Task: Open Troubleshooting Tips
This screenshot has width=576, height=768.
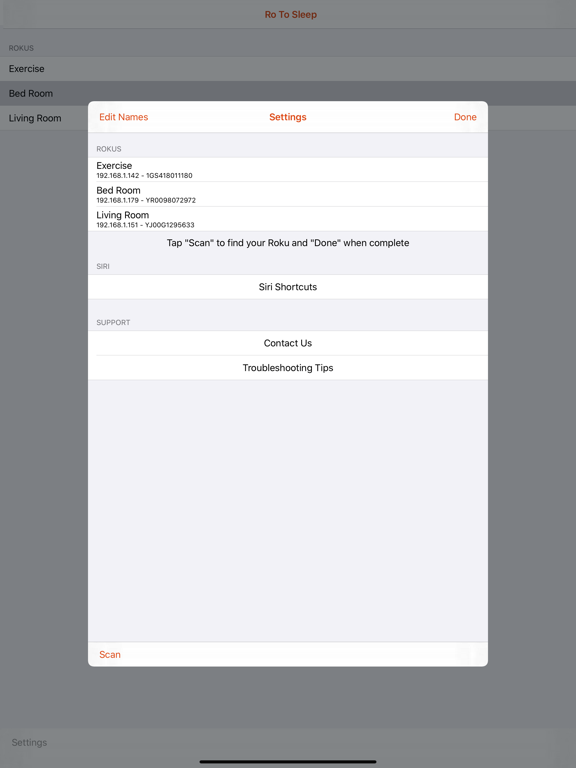Action: point(288,368)
